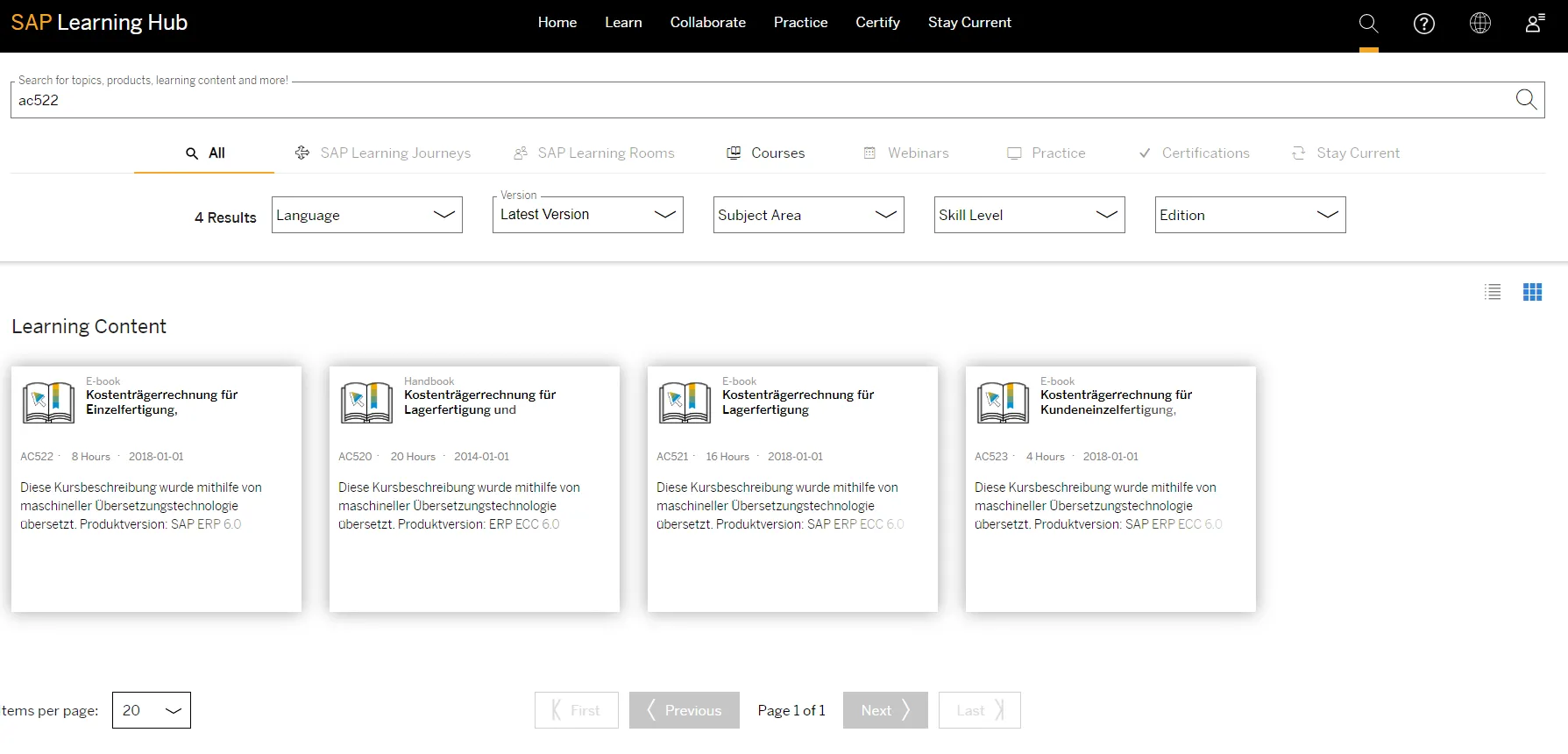Expand the Language filter dropdown
The height and width of the screenshot is (754, 1568).
tap(367, 215)
